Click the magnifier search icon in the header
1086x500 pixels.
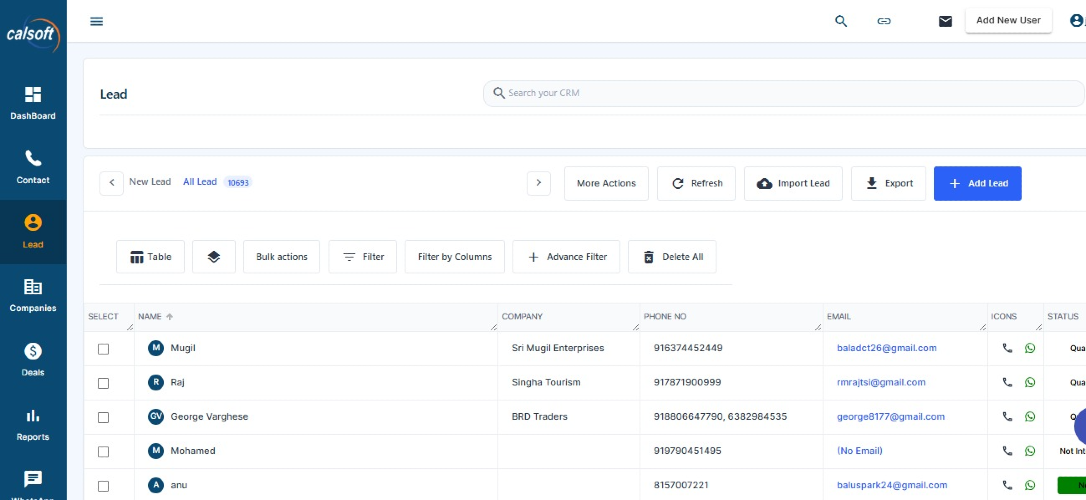pyautogui.click(x=841, y=21)
